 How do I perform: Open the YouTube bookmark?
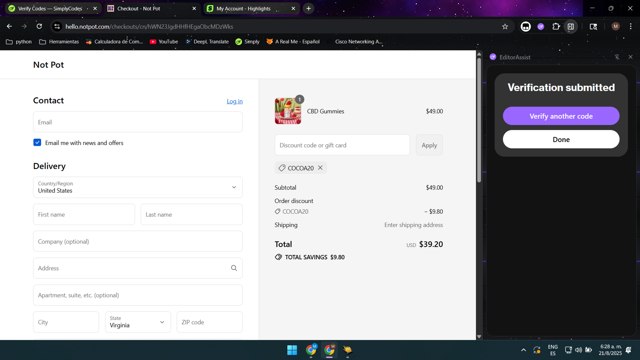(164, 42)
